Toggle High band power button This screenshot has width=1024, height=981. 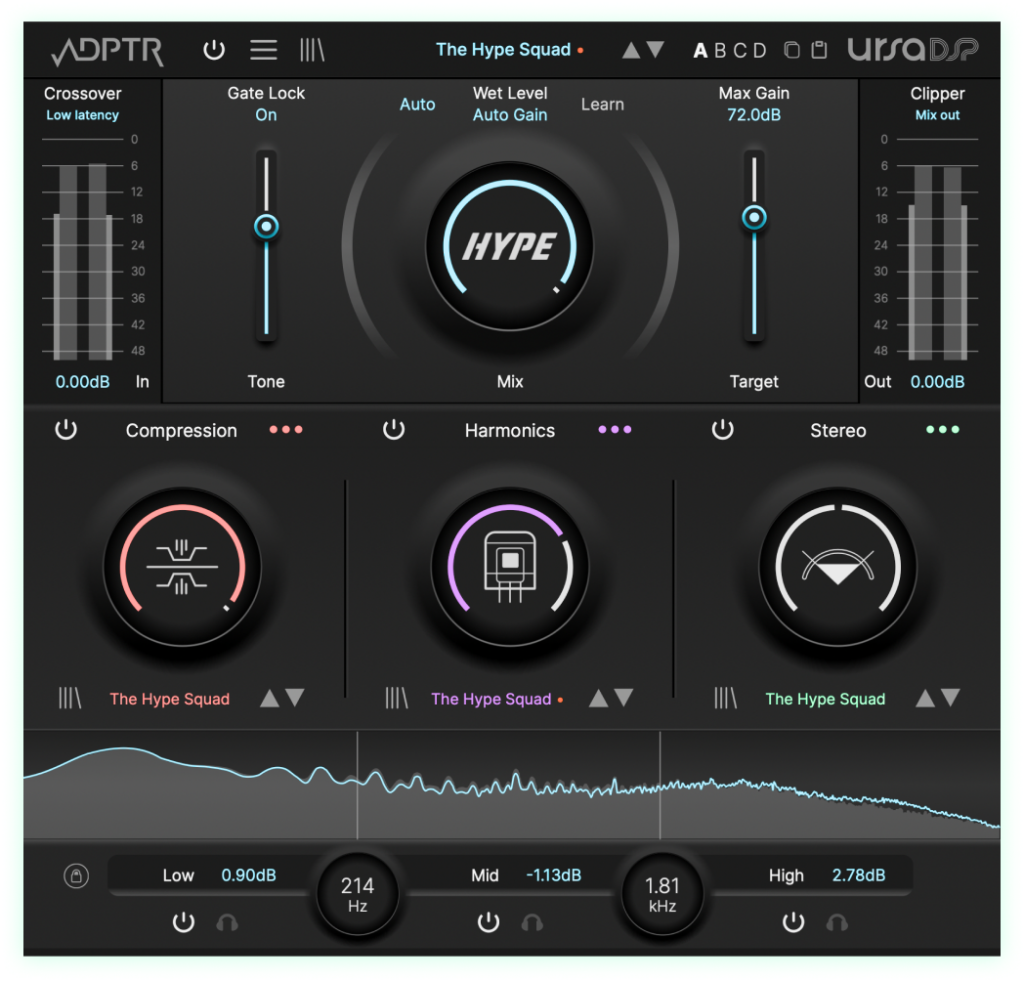click(793, 922)
